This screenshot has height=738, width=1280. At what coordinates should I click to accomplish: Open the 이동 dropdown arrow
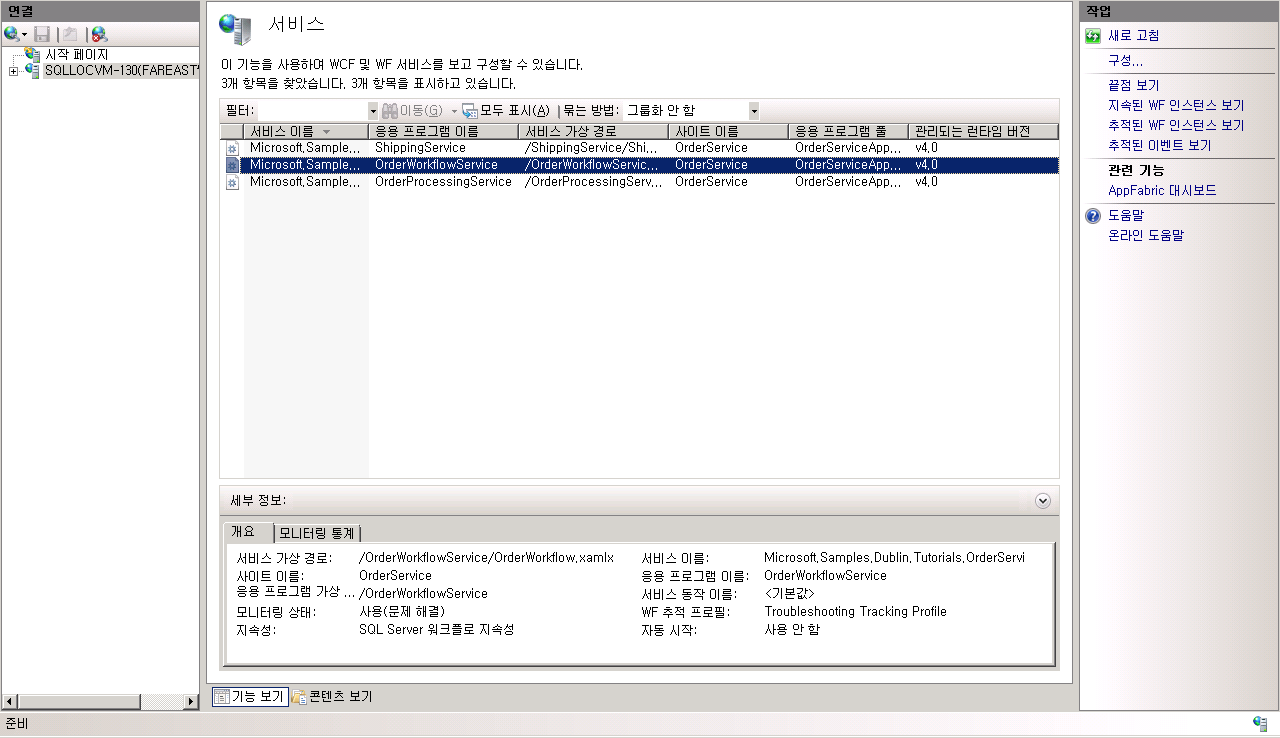coord(453,111)
